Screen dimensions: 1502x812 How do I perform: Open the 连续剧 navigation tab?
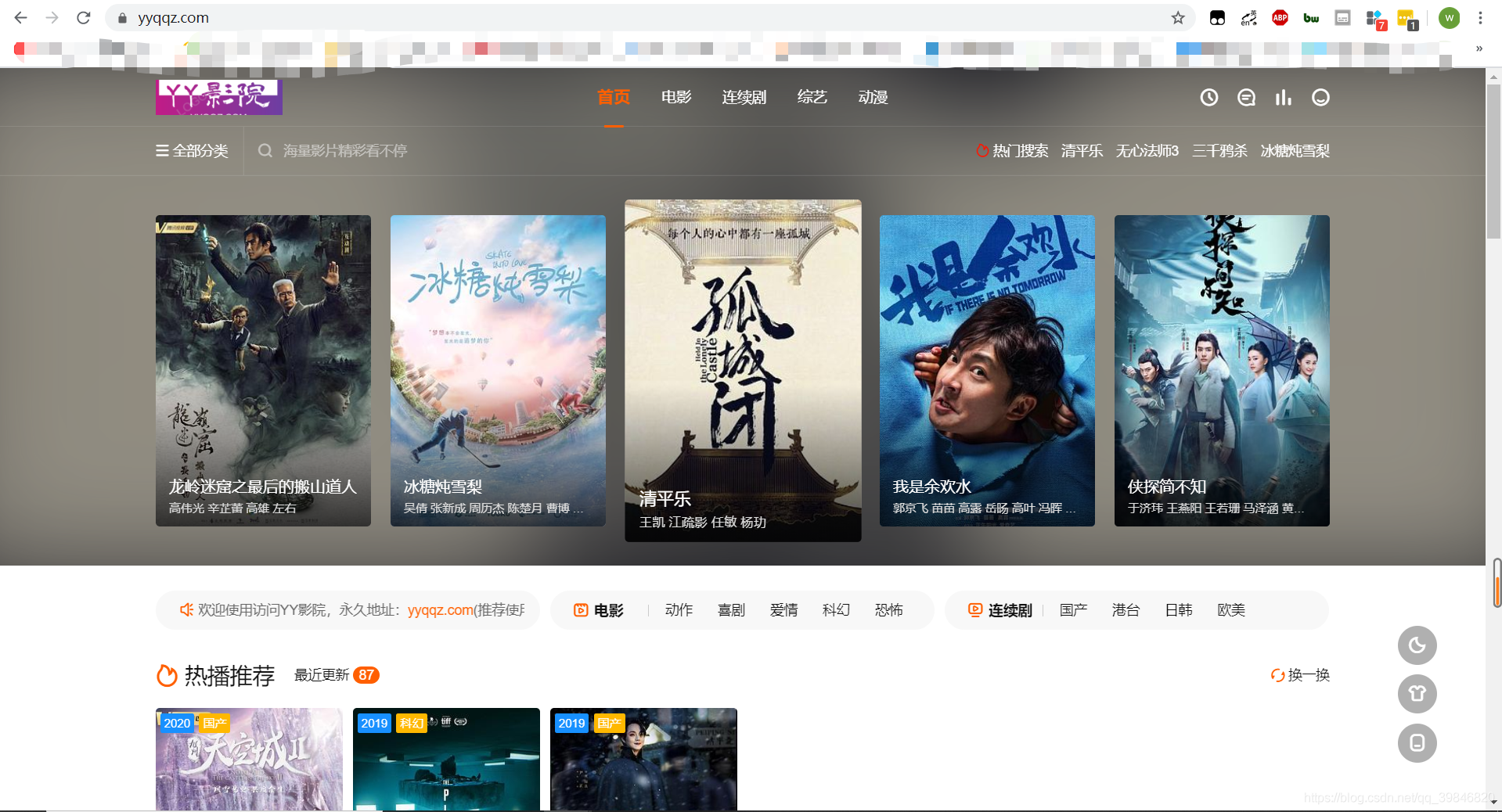(x=744, y=98)
